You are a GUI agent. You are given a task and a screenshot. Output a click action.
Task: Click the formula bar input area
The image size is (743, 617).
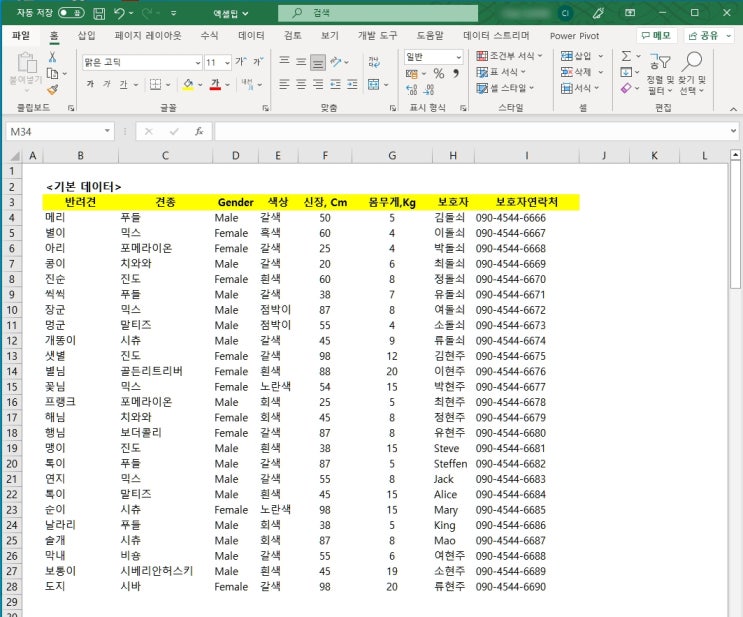(471, 131)
